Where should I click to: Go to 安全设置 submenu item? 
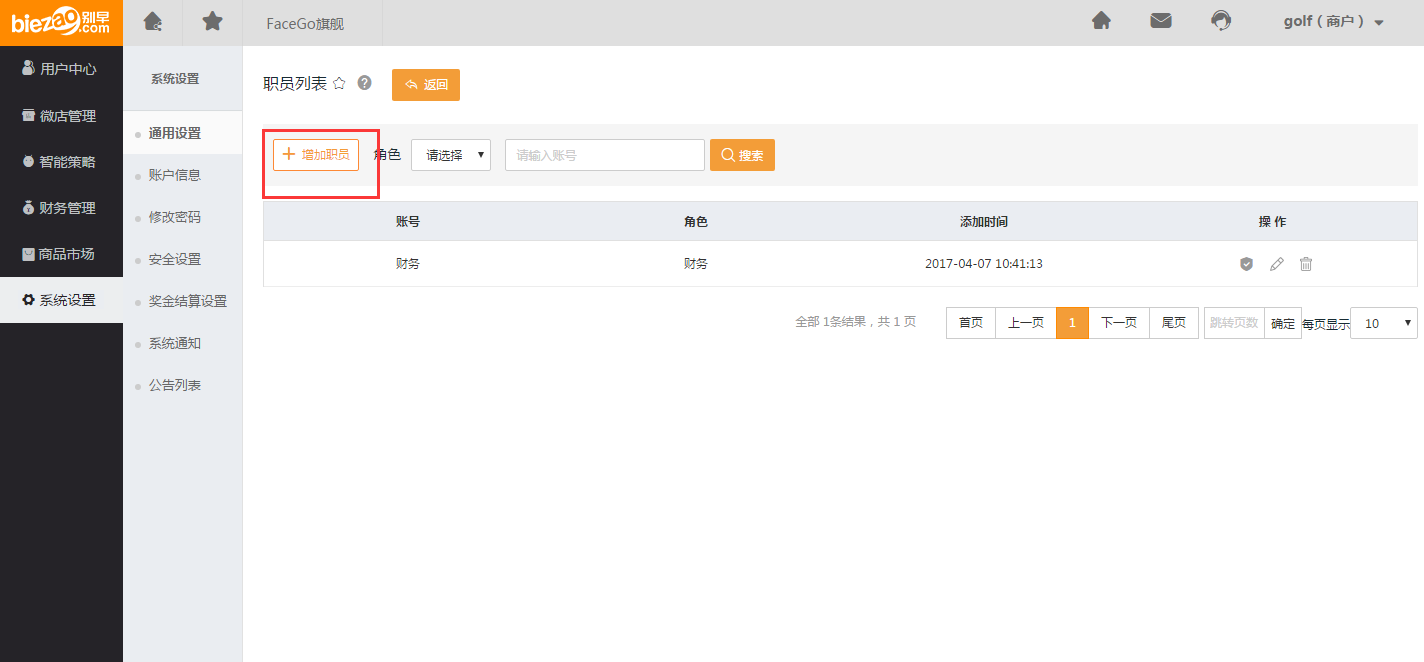(175, 259)
